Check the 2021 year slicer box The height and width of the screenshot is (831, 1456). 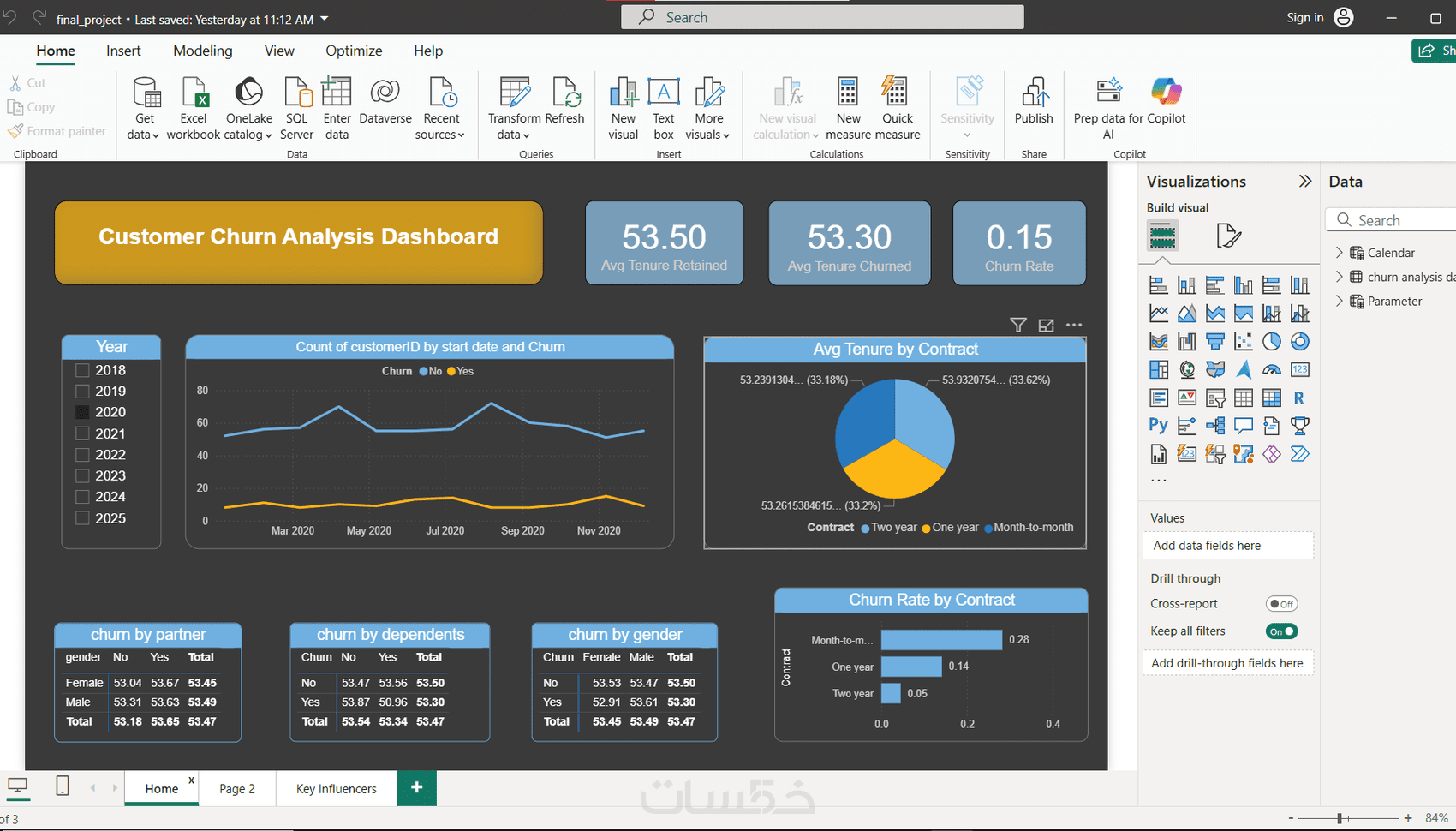point(82,433)
